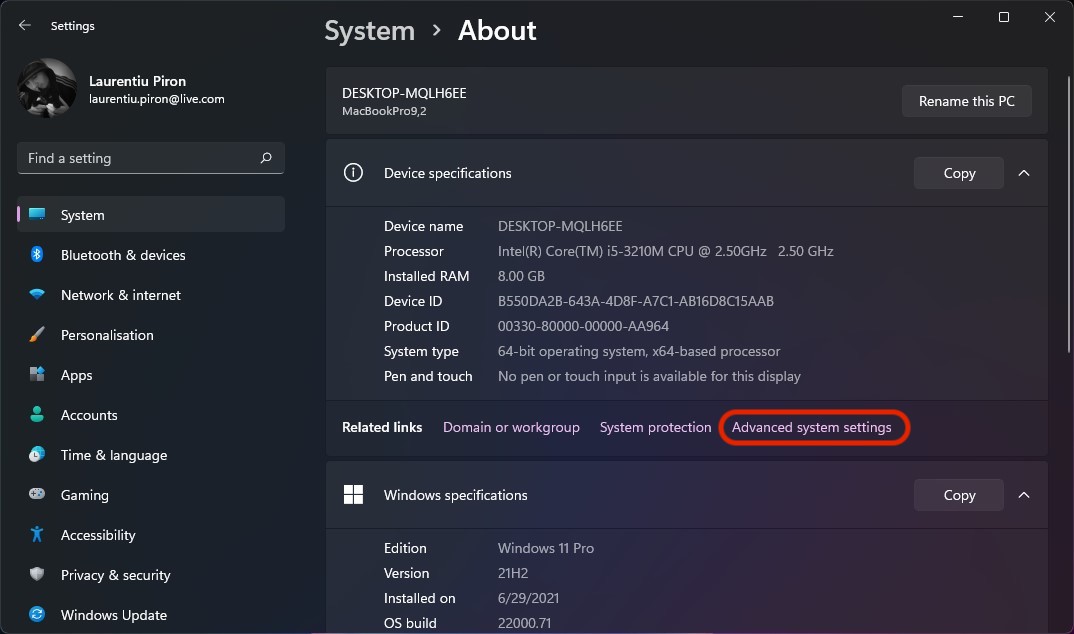Open Gaming settings
Screen dimensions: 1074x634
tap(151, 494)
